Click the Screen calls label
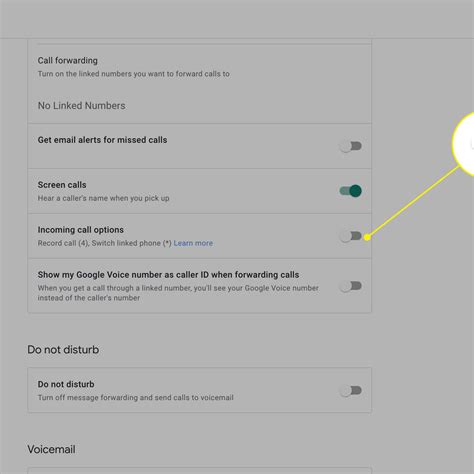Screen dimensions: 474x474 (x=62, y=185)
